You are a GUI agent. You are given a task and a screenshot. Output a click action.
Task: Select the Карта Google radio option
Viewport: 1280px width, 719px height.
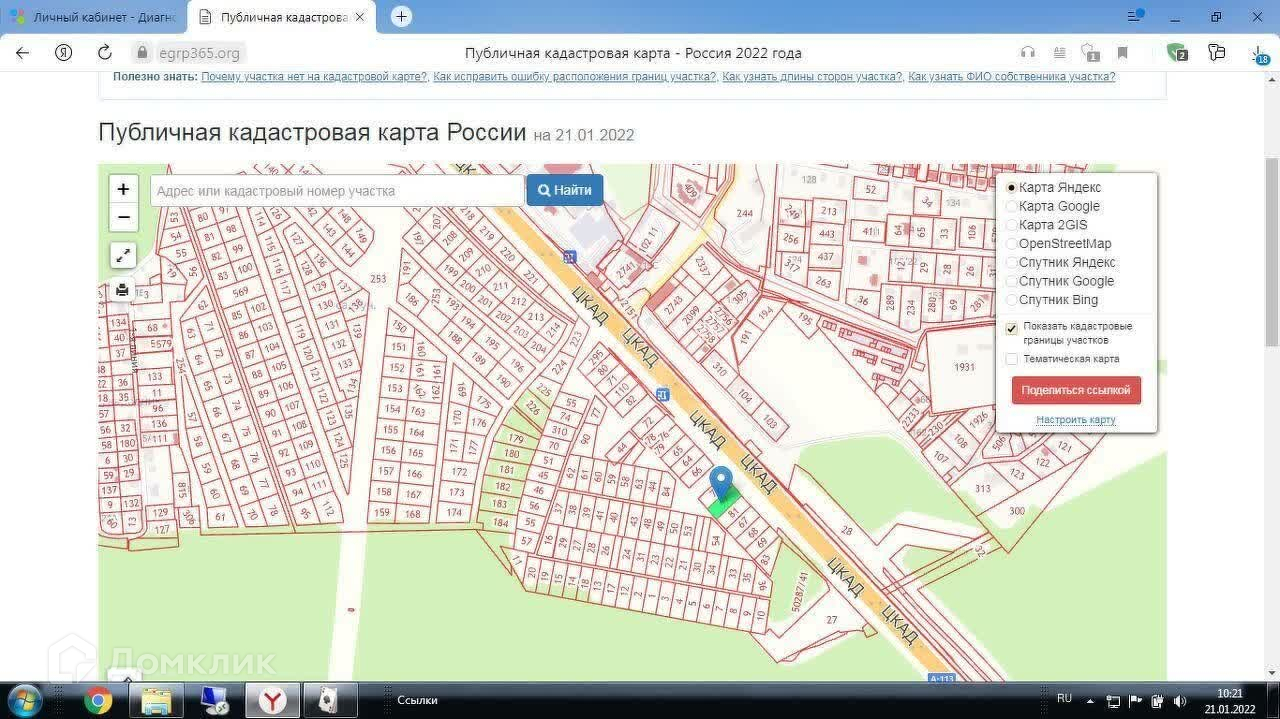[1011, 206]
